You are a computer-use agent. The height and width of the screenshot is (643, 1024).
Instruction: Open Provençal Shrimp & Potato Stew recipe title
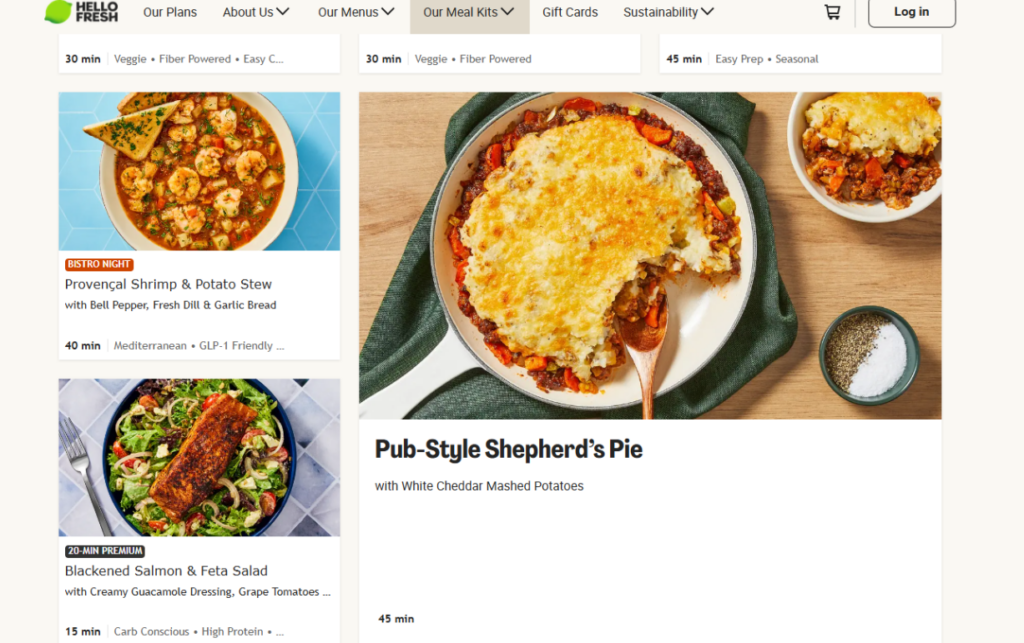point(168,284)
